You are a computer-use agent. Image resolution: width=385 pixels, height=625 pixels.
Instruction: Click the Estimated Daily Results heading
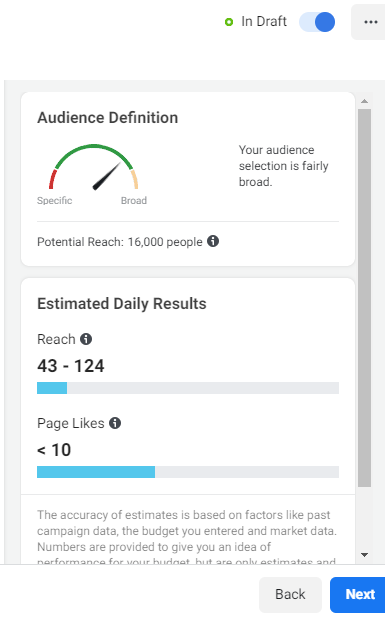tap(122, 304)
